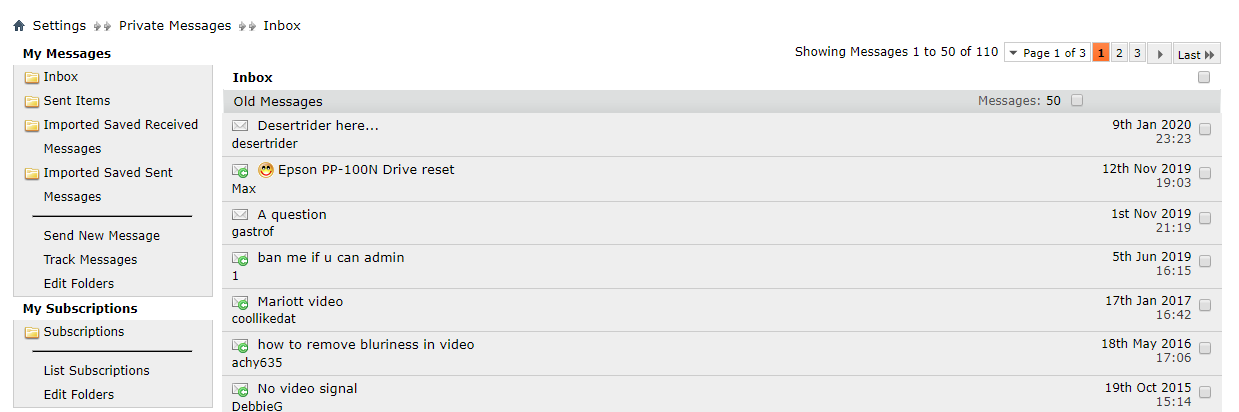
Task: Click the Inbox folder icon
Action: [x=32, y=77]
